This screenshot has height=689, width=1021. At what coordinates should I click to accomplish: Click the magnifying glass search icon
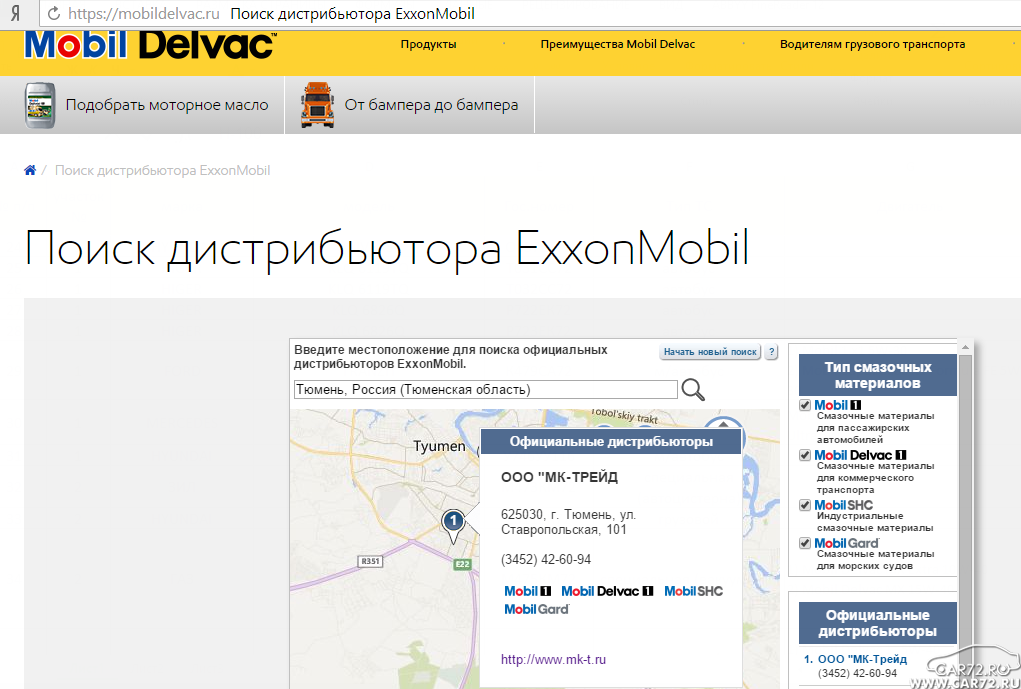[693, 389]
